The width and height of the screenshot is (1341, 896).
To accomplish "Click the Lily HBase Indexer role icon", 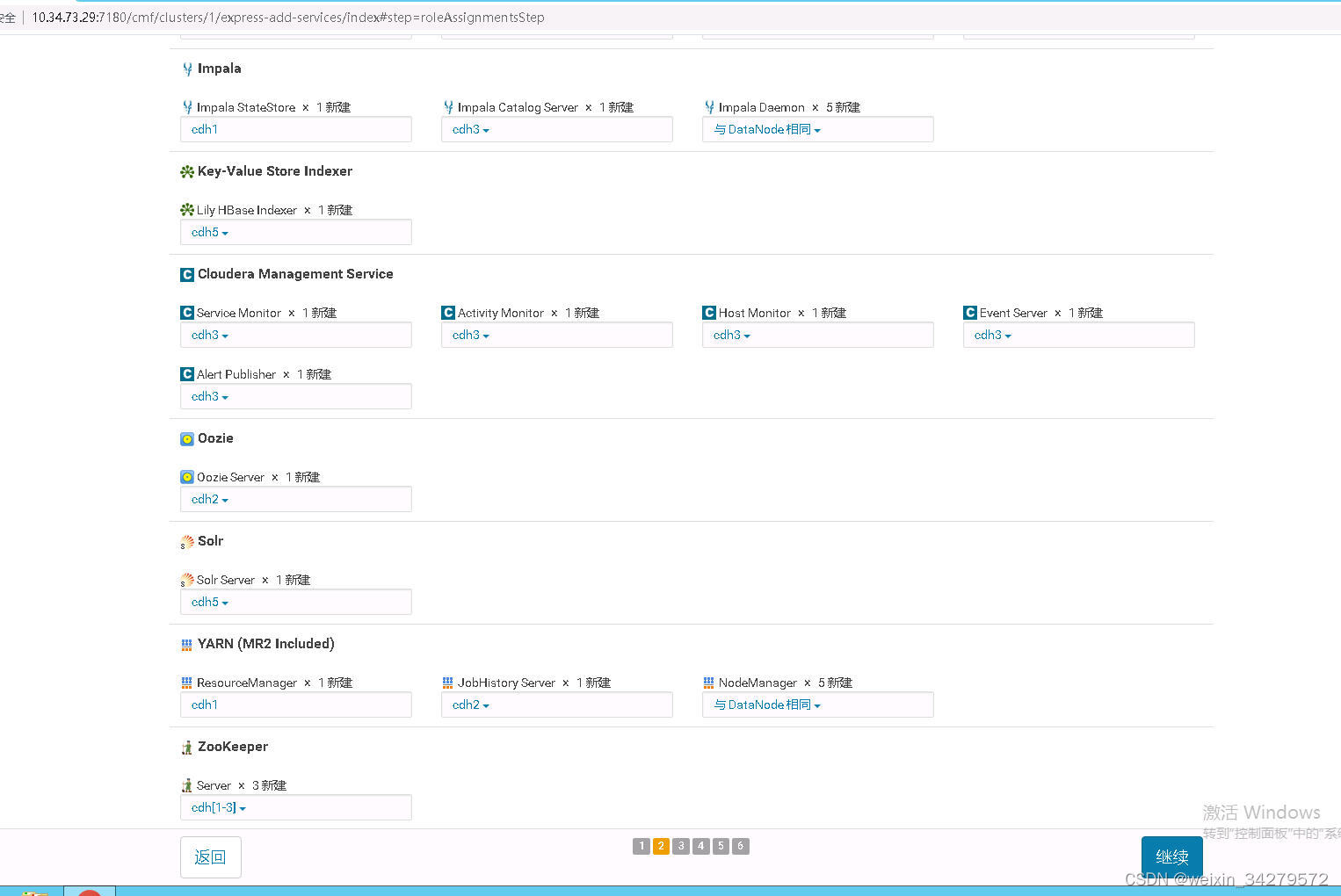I will click(187, 210).
